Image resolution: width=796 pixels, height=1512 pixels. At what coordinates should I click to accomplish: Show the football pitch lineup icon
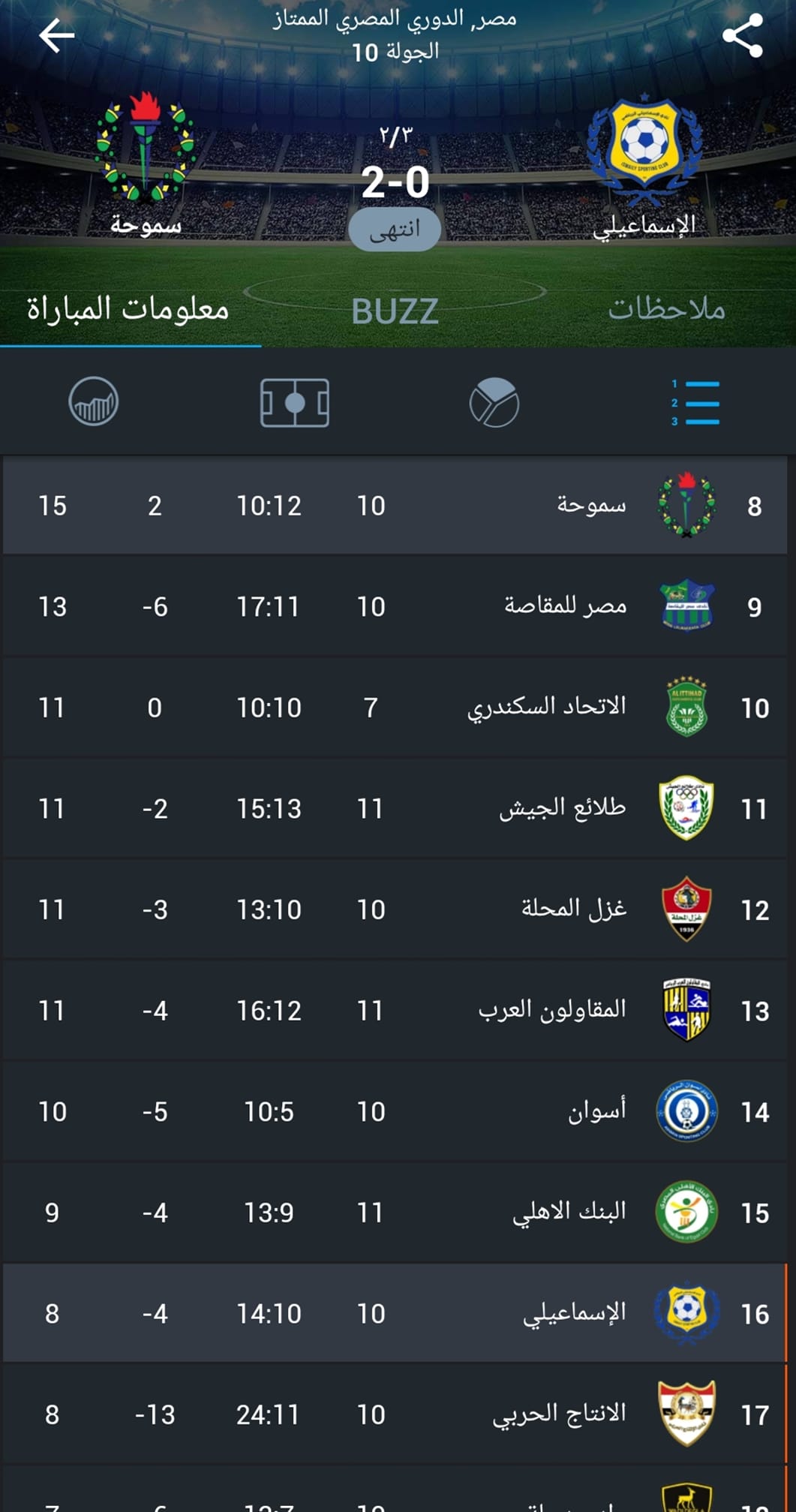[x=295, y=403]
